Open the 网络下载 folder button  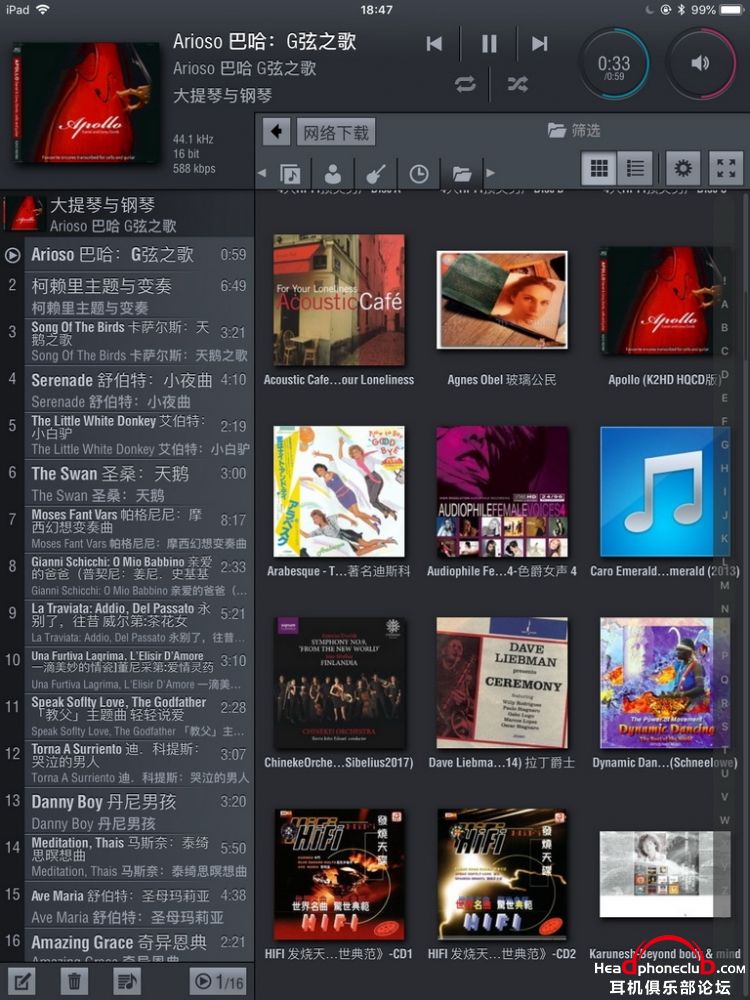pos(335,132)
